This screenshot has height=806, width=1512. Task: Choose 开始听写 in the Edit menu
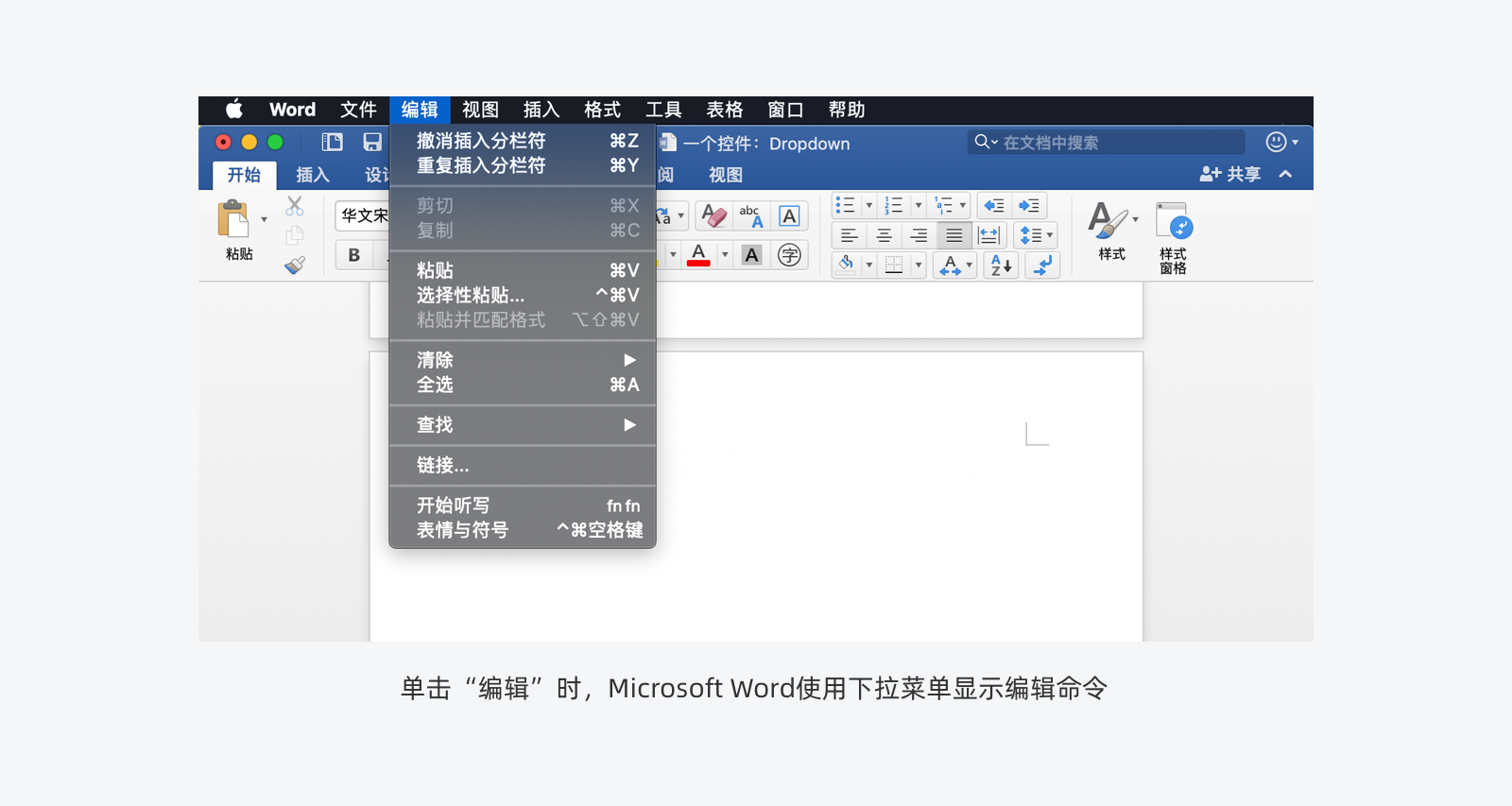[523, 506]
